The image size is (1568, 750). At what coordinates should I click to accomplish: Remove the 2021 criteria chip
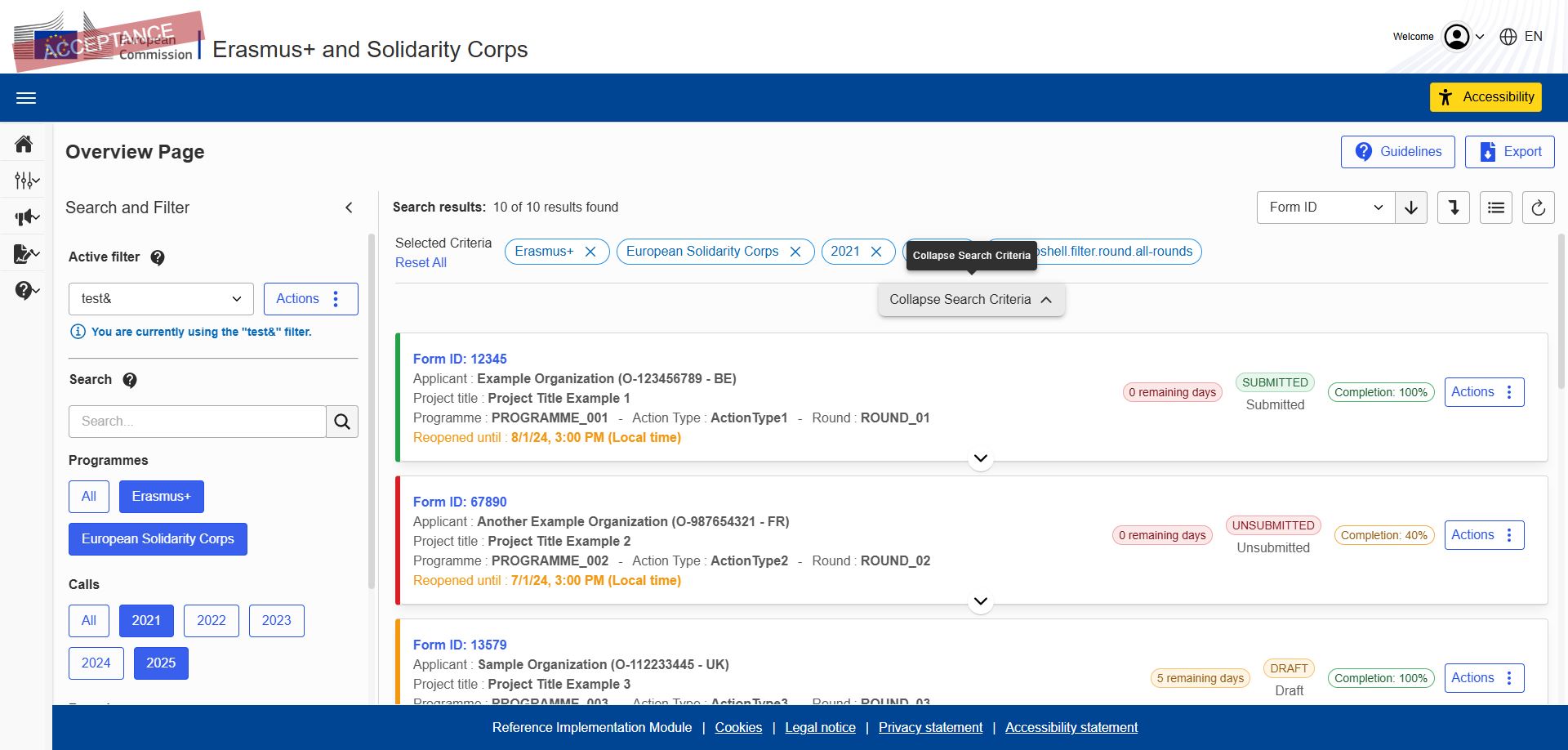tap(876, 252)
